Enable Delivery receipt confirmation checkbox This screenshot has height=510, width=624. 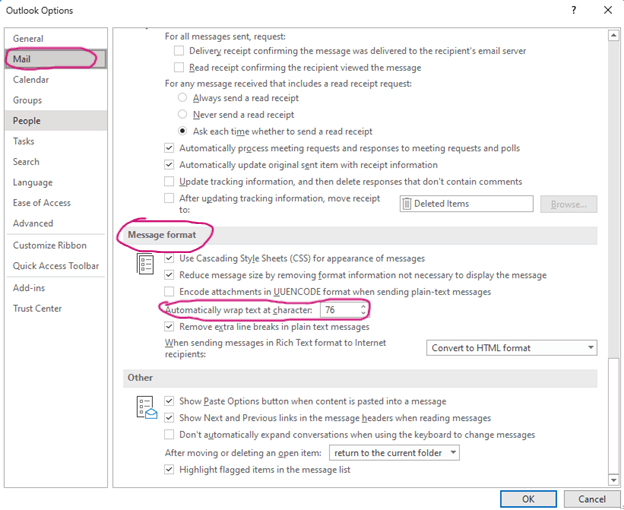[179, 51]
